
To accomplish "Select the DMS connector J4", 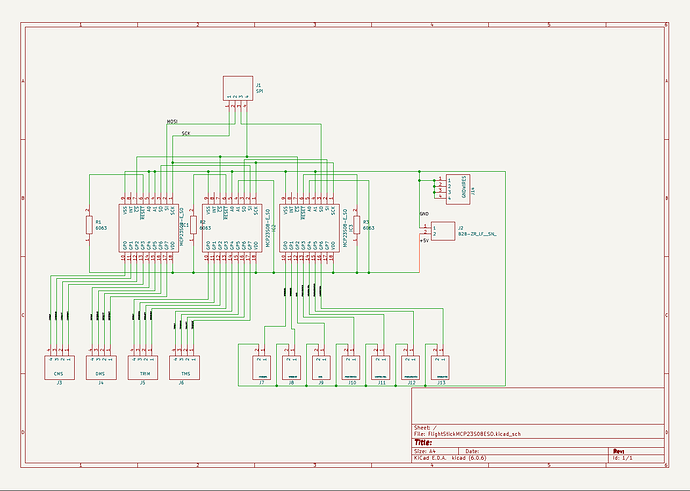I will pos(101,367).
